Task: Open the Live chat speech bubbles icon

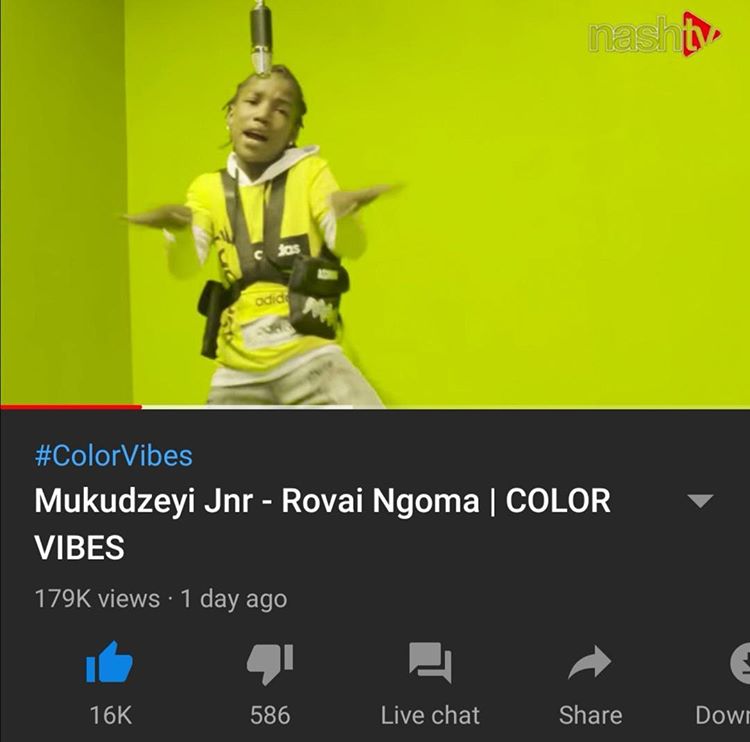Action: tap(430, 663)
